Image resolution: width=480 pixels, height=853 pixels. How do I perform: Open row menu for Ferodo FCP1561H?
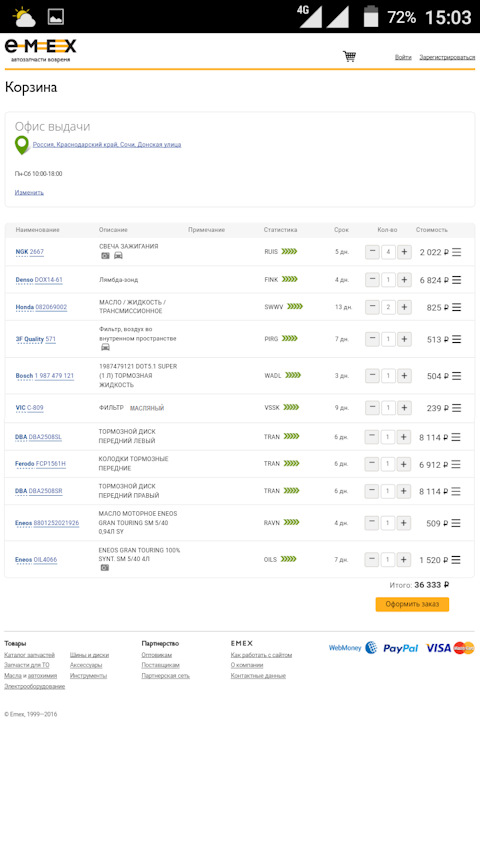[456, 464]
